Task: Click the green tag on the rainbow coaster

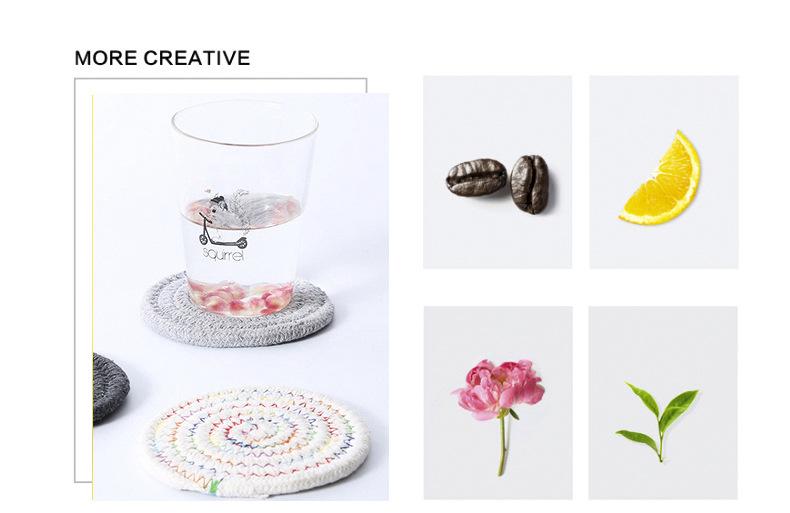Action: pos(215,486)
